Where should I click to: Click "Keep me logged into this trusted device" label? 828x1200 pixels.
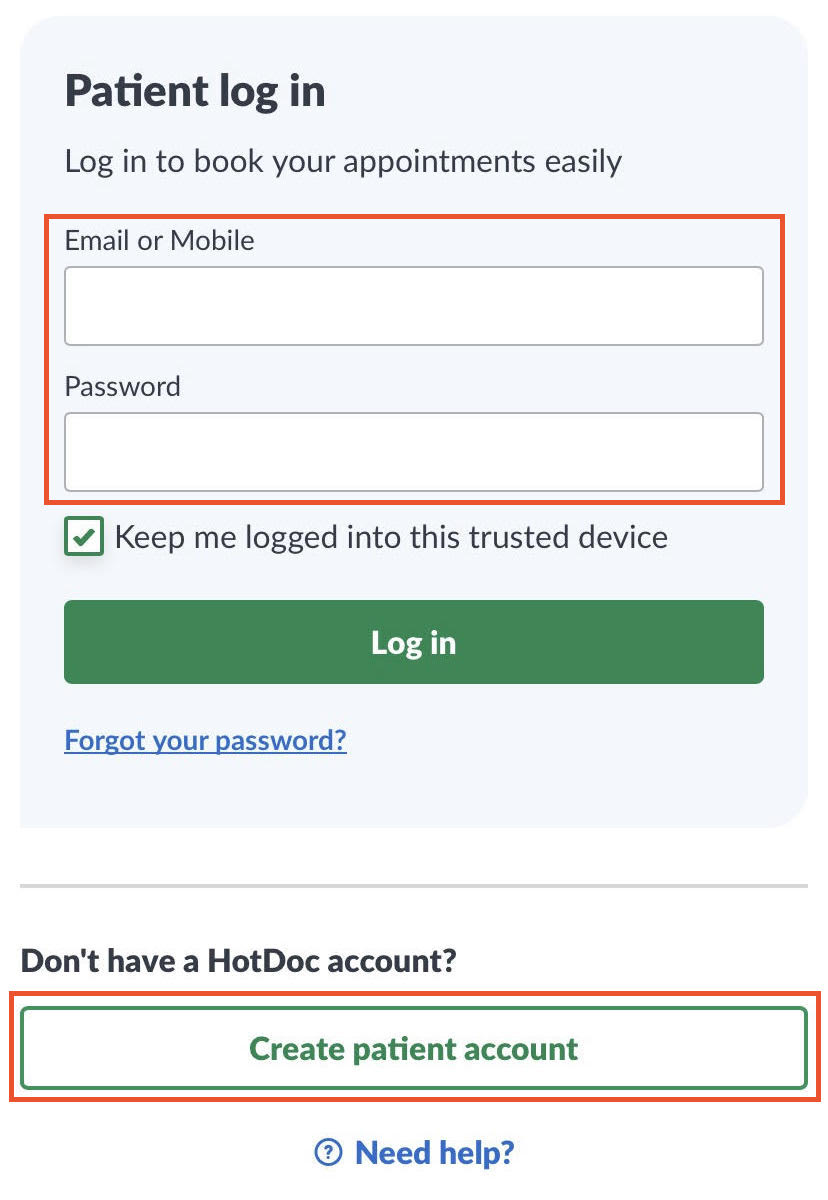[391, 537]
